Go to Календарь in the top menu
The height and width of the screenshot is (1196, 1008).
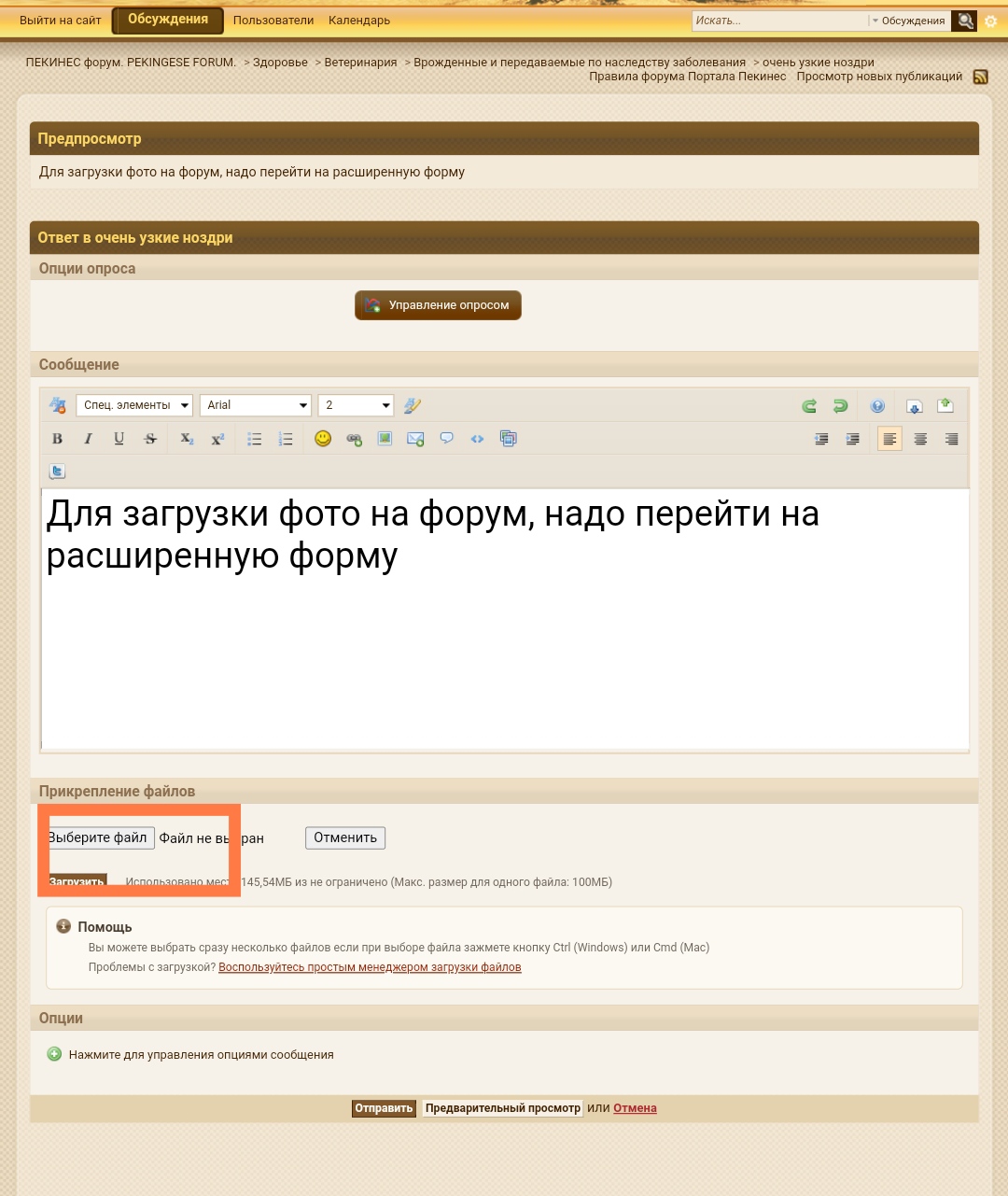[359, 21]
